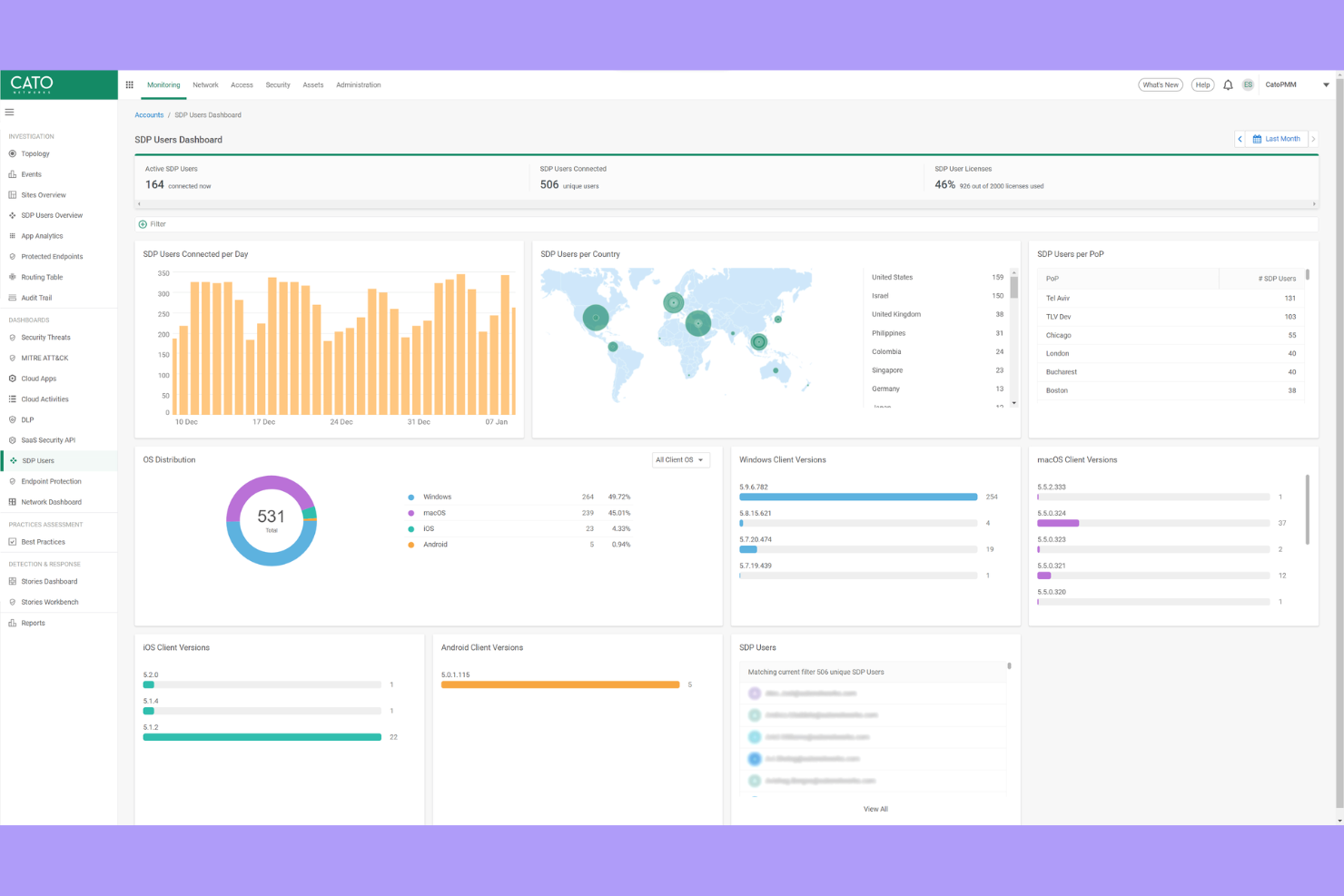Open the app grid icon near Monitoring

pos(129,84)
